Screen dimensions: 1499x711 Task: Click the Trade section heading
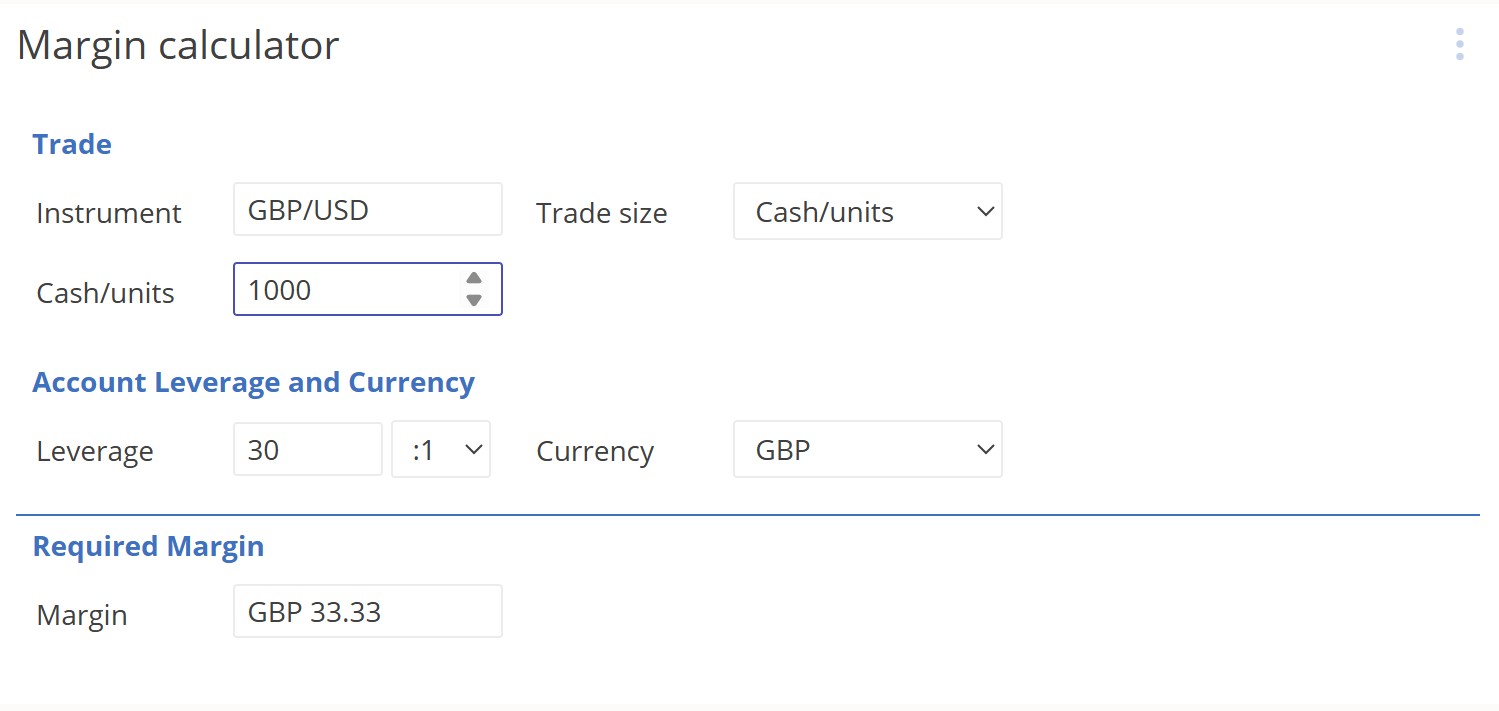tap(71, 144)
